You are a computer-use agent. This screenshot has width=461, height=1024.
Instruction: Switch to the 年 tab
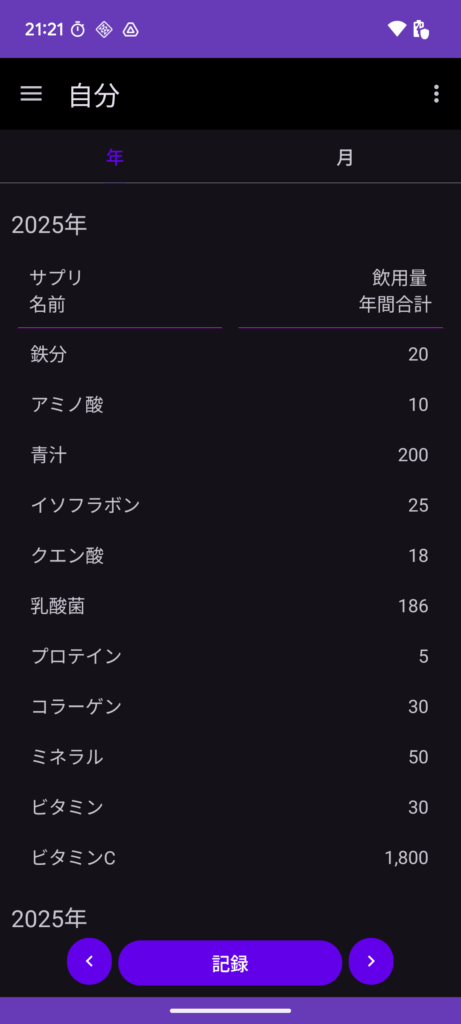pos(115,157)
